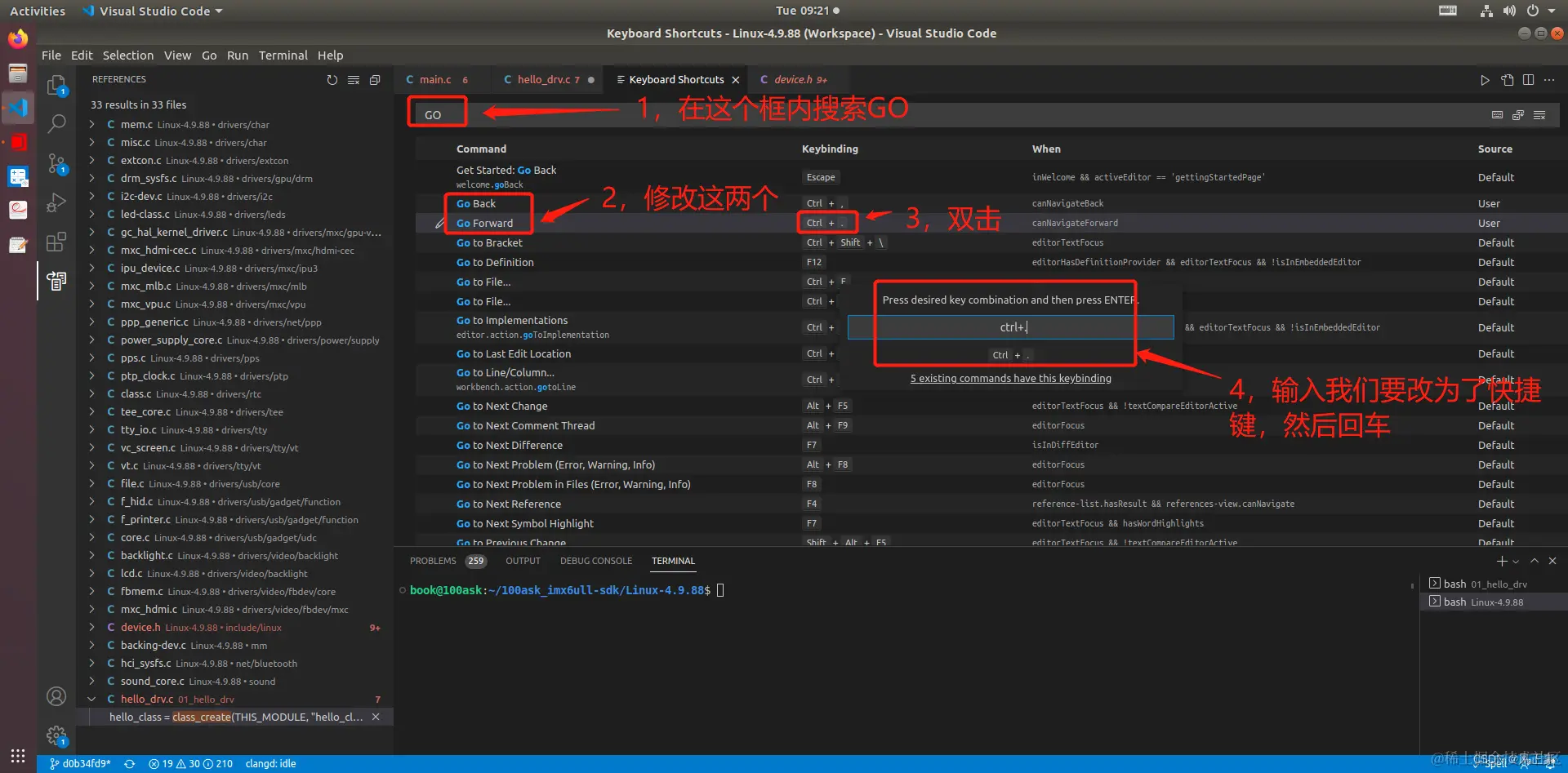The image size is (1568, 773).
Task: Open the launch profile dropdown beside new terminal
Action: 1516,562
